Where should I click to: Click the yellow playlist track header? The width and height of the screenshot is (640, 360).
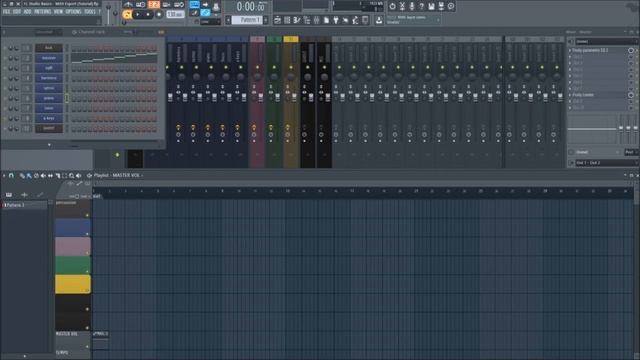tap(73, 284)
